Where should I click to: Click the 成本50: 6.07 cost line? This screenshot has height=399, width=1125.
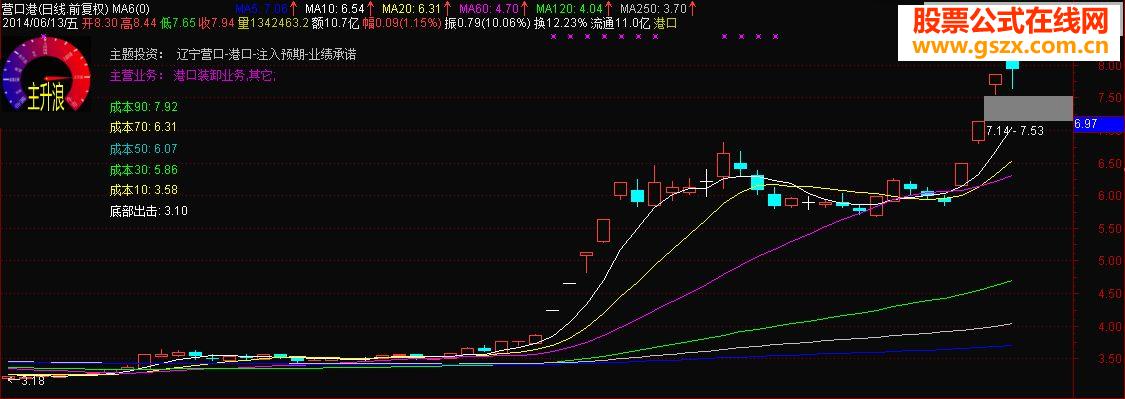pyautogui.click(x=143, y=149)
